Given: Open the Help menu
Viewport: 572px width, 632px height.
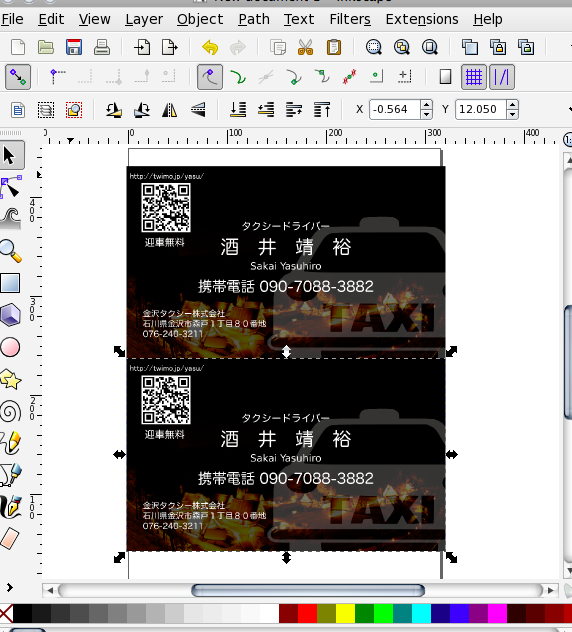Looking at the screenshot, I should [488, 19].
